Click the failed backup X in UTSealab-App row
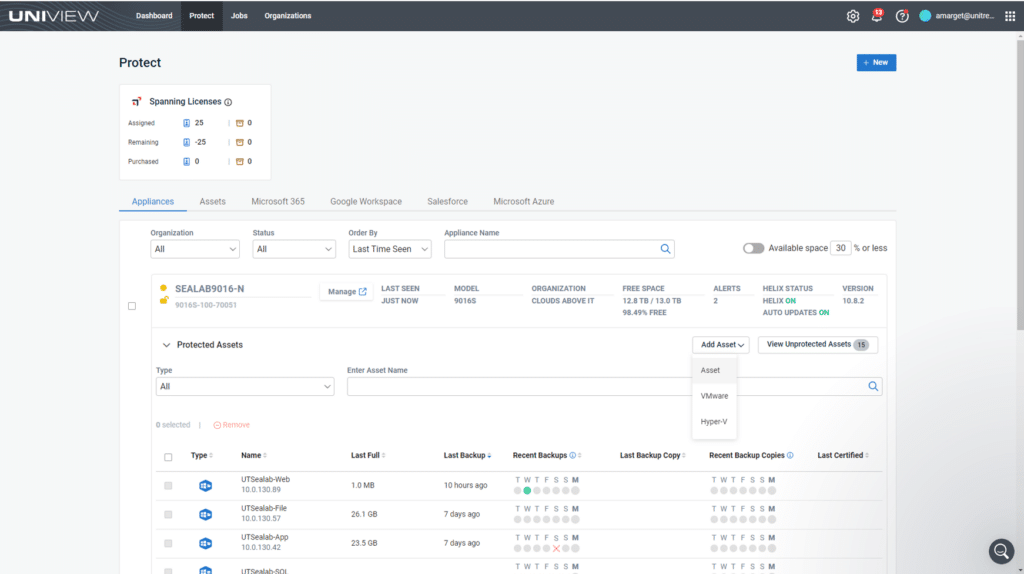The width and height of the screenshot is (1024, 574). coord(556,549)
